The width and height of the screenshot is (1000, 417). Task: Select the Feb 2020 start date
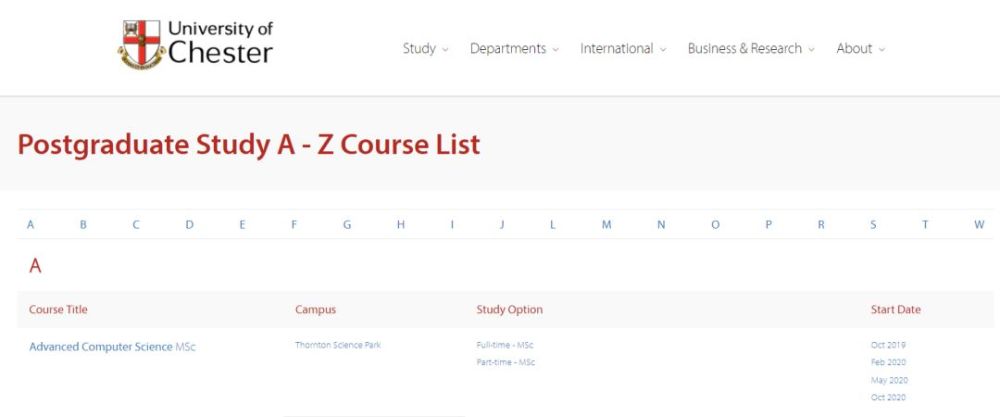coord(888,362)
